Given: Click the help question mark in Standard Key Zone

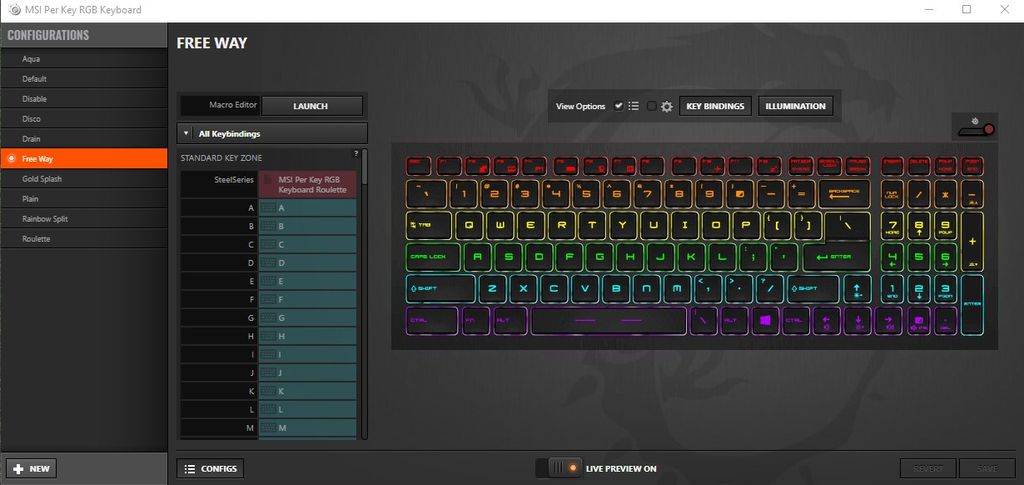Looking at the screenshot, I should 356,154.
